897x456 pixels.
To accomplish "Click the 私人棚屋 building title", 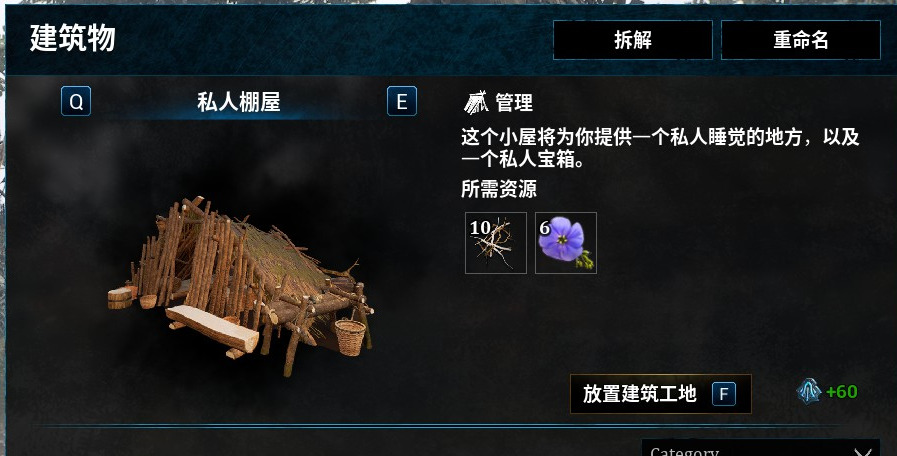I will pos(239,102).
